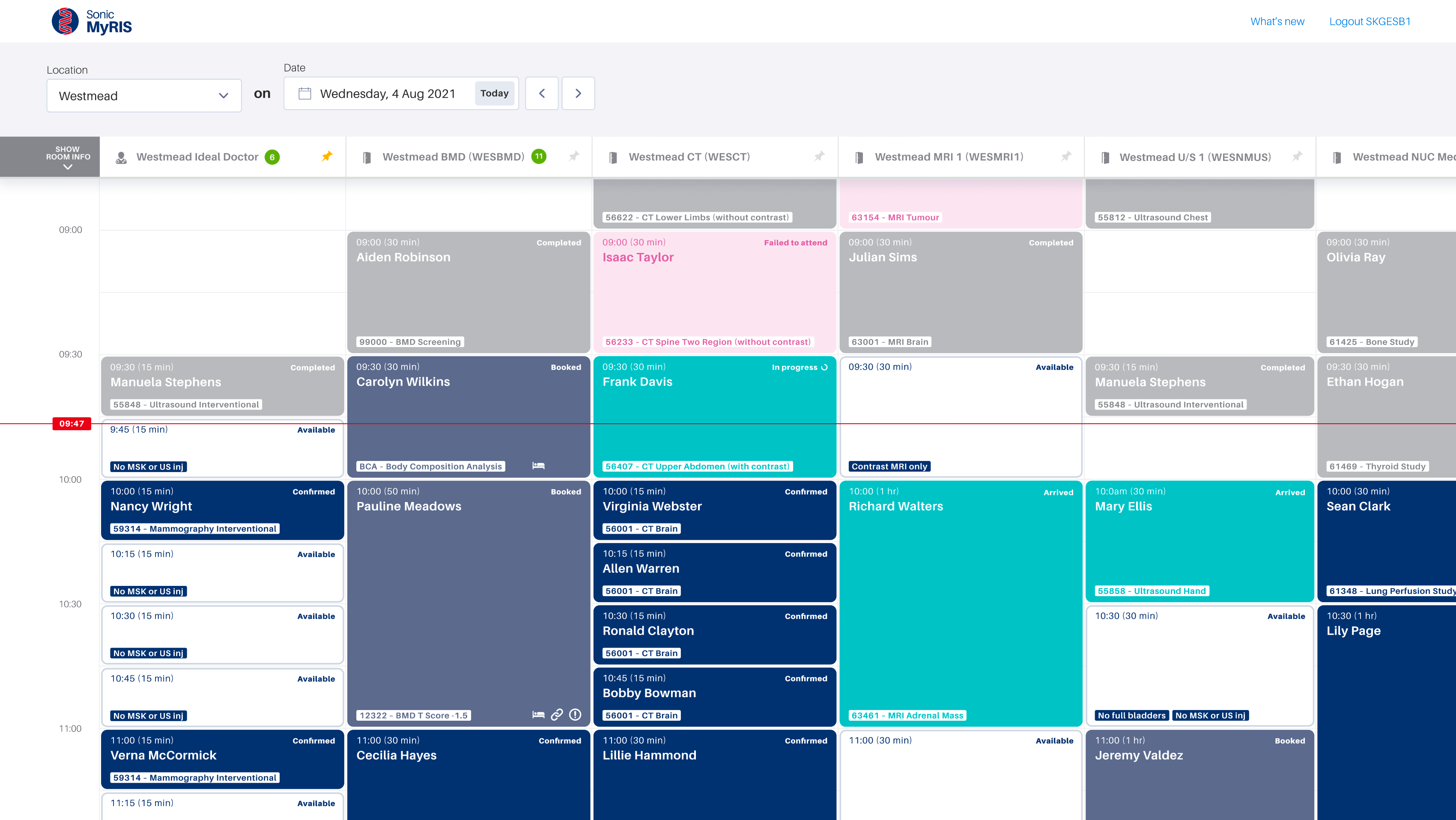Open Jeremy Valdez booked appointment

coord(1199,775)
